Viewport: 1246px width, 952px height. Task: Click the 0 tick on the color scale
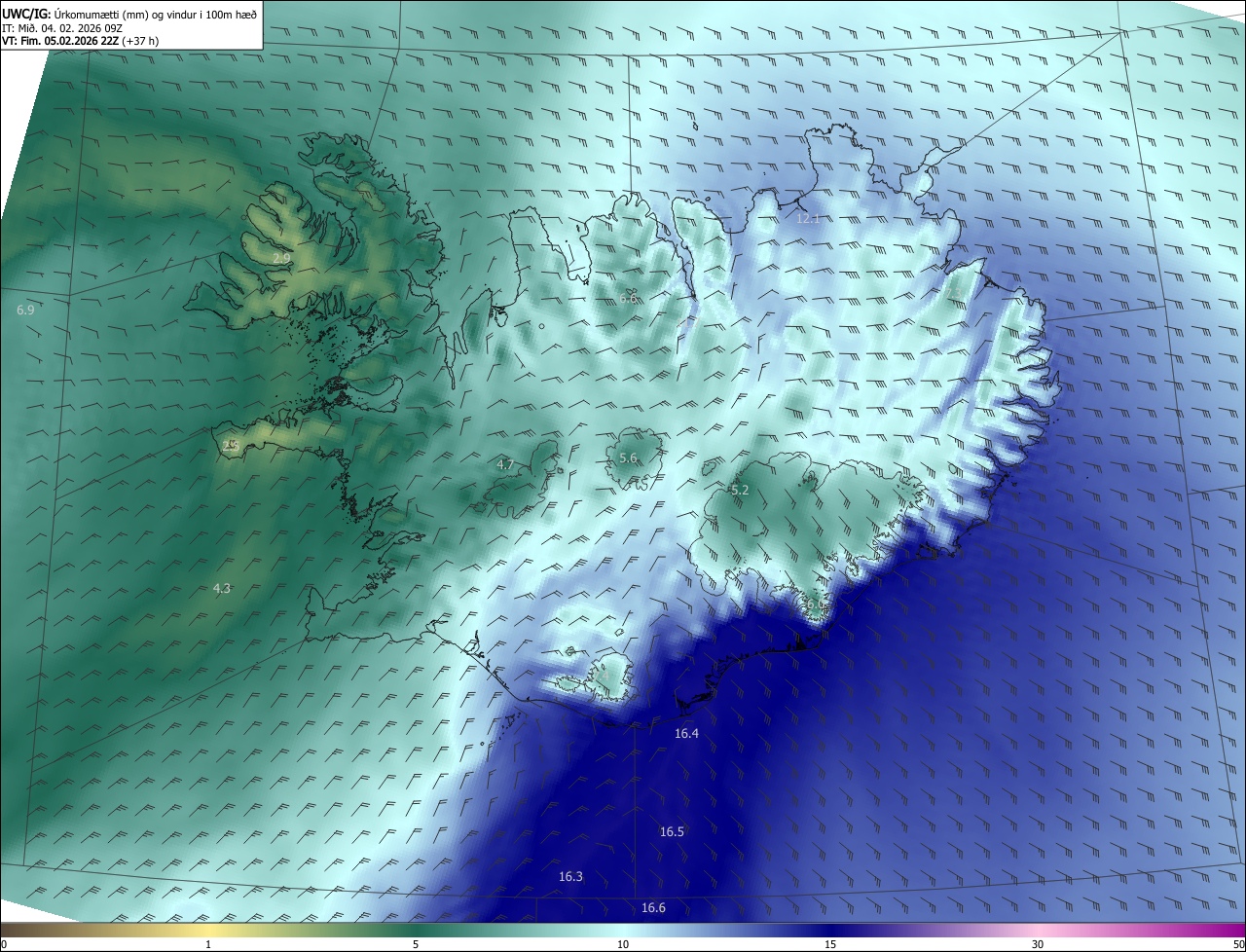pos(4,944)
